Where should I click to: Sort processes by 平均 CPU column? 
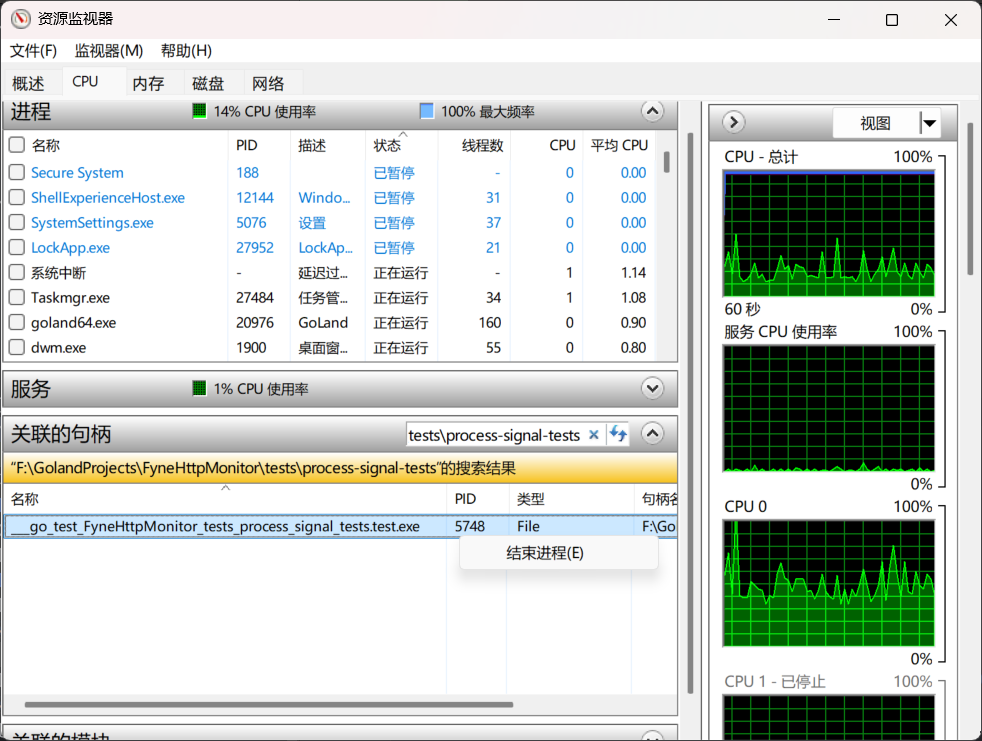(619, 145)
